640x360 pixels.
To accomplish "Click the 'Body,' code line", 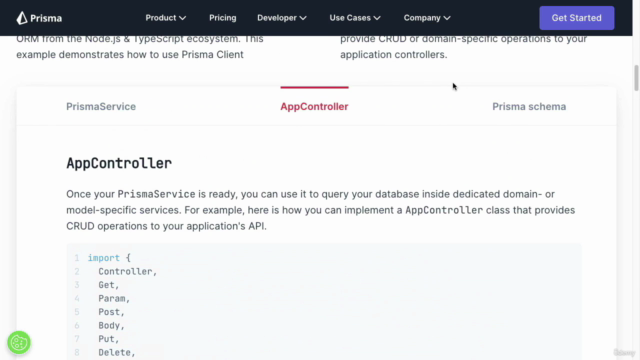I will (111, 325).
